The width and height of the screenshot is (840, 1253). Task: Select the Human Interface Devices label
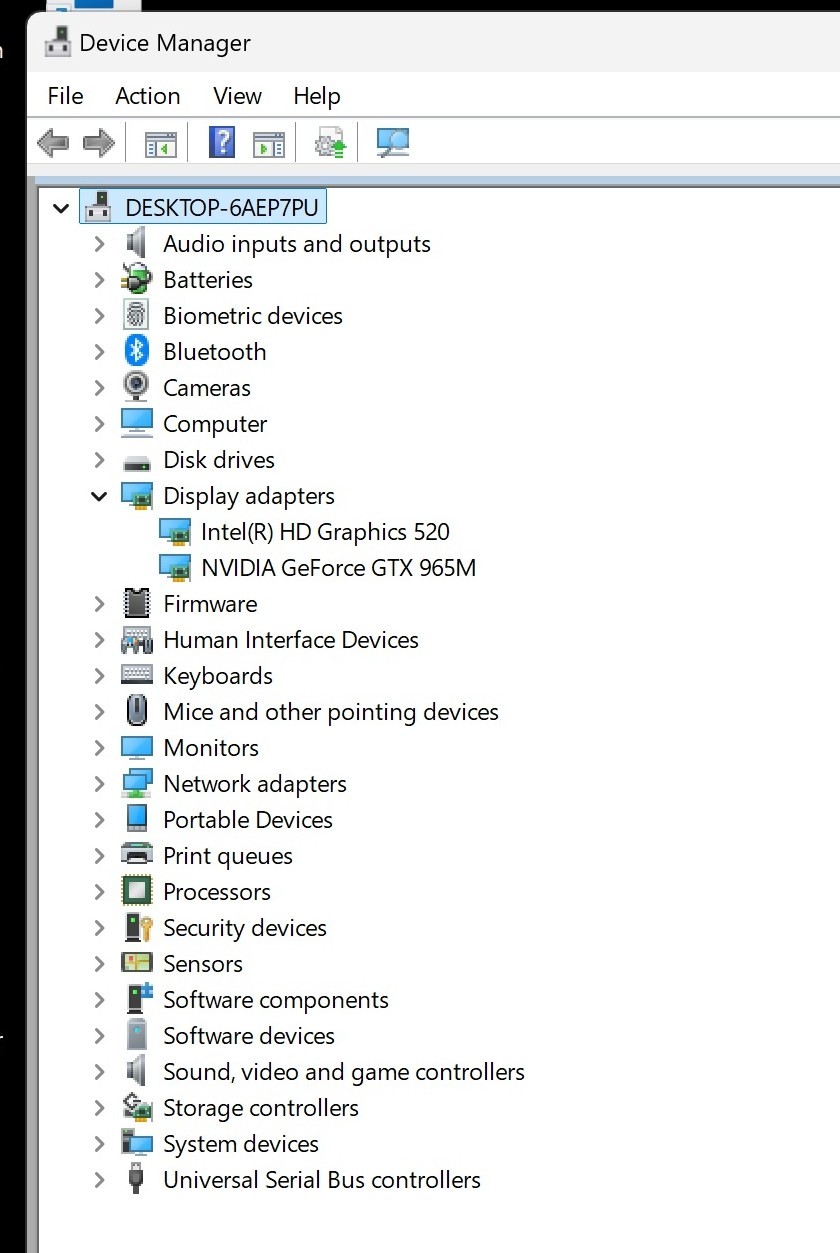point(291,640)
